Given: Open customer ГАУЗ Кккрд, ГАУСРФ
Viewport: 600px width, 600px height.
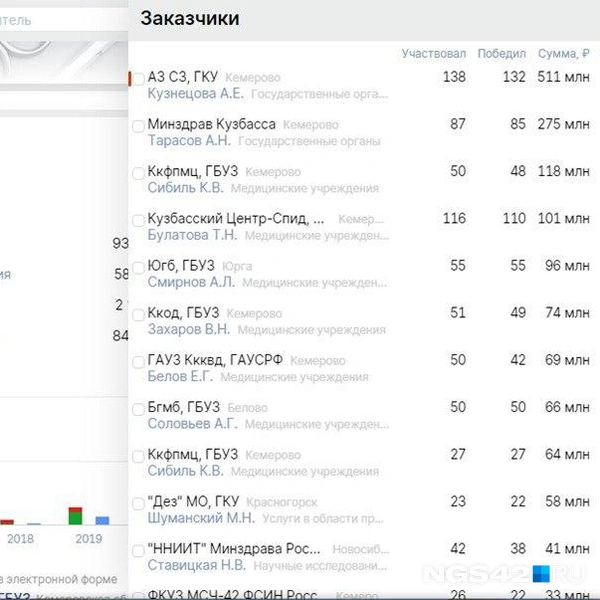Looking at the screenshot, I should click(215, 360).
